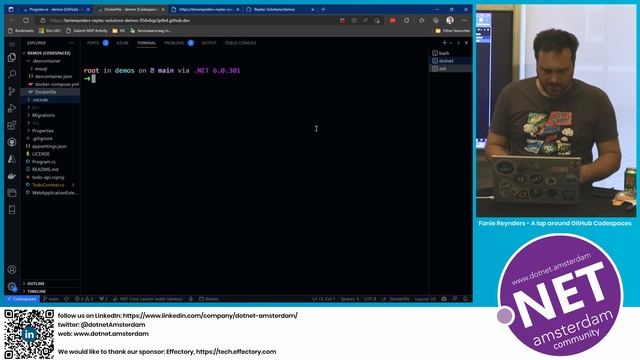Viewport: 640px width, 360px height.
Task: Click the Bookmarks item in the favorites bar
Action: (21, 31)
